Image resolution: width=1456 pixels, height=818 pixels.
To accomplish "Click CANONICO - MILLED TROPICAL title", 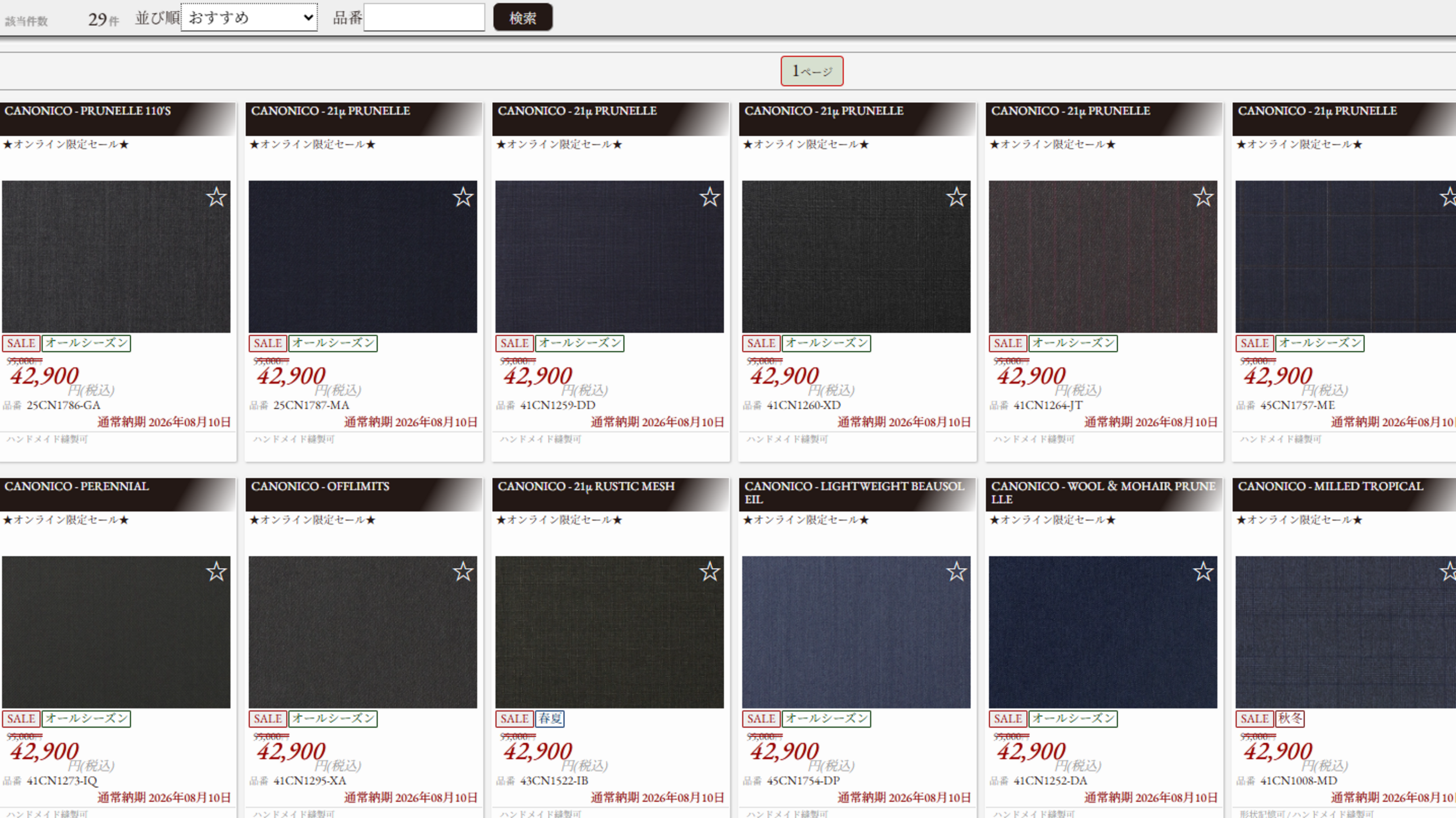I will (1330, 487).
